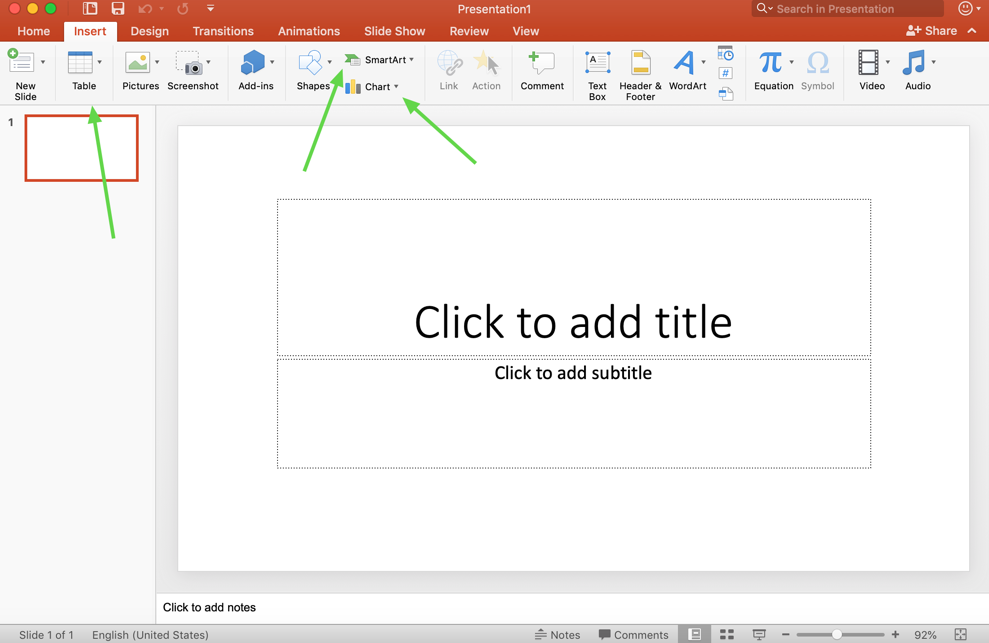Open the Header & Footer dialog
Viewport: 989px width, 643px height.
(639, 72)
